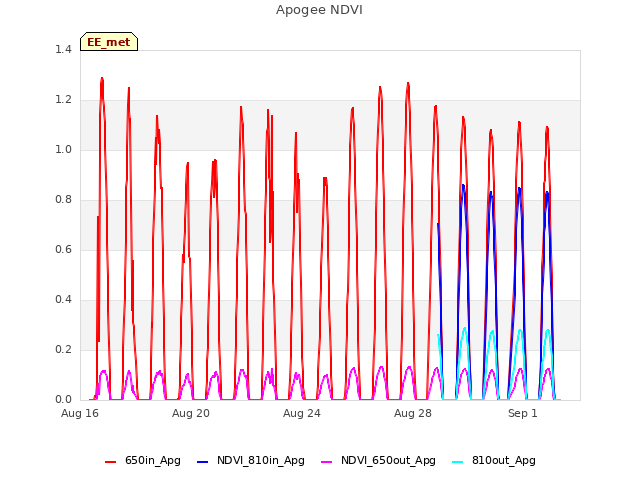This screenshot has width=640, height=480.
Task: Click the 0.6 y-axis label
Action: click(63, 250)
